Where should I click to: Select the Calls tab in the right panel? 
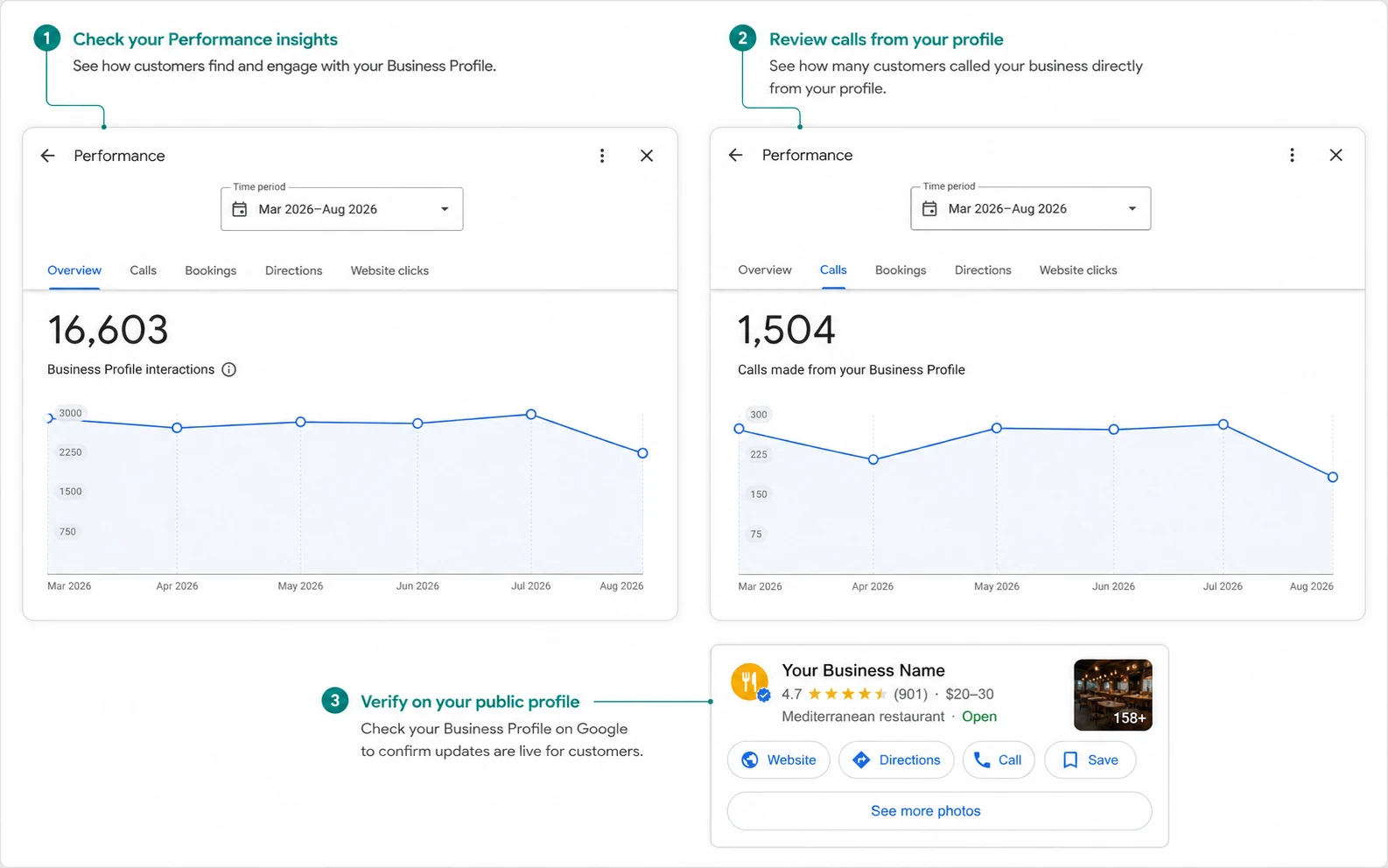(x=833, y=269)
